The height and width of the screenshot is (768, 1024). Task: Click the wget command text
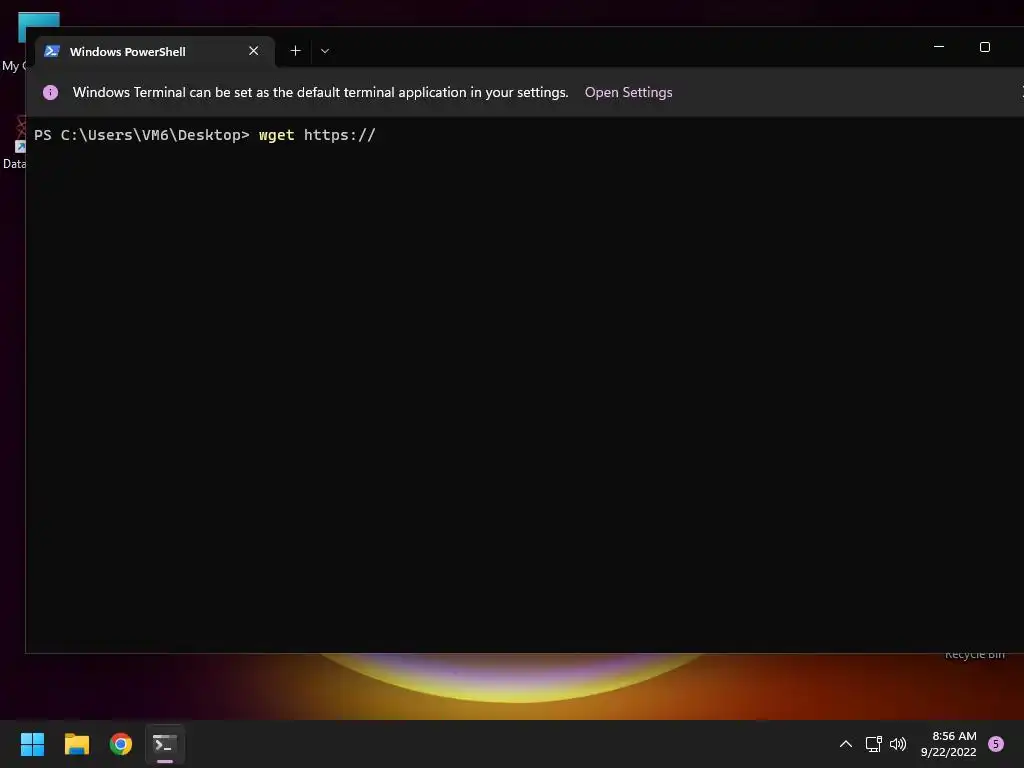pos(276,135)
